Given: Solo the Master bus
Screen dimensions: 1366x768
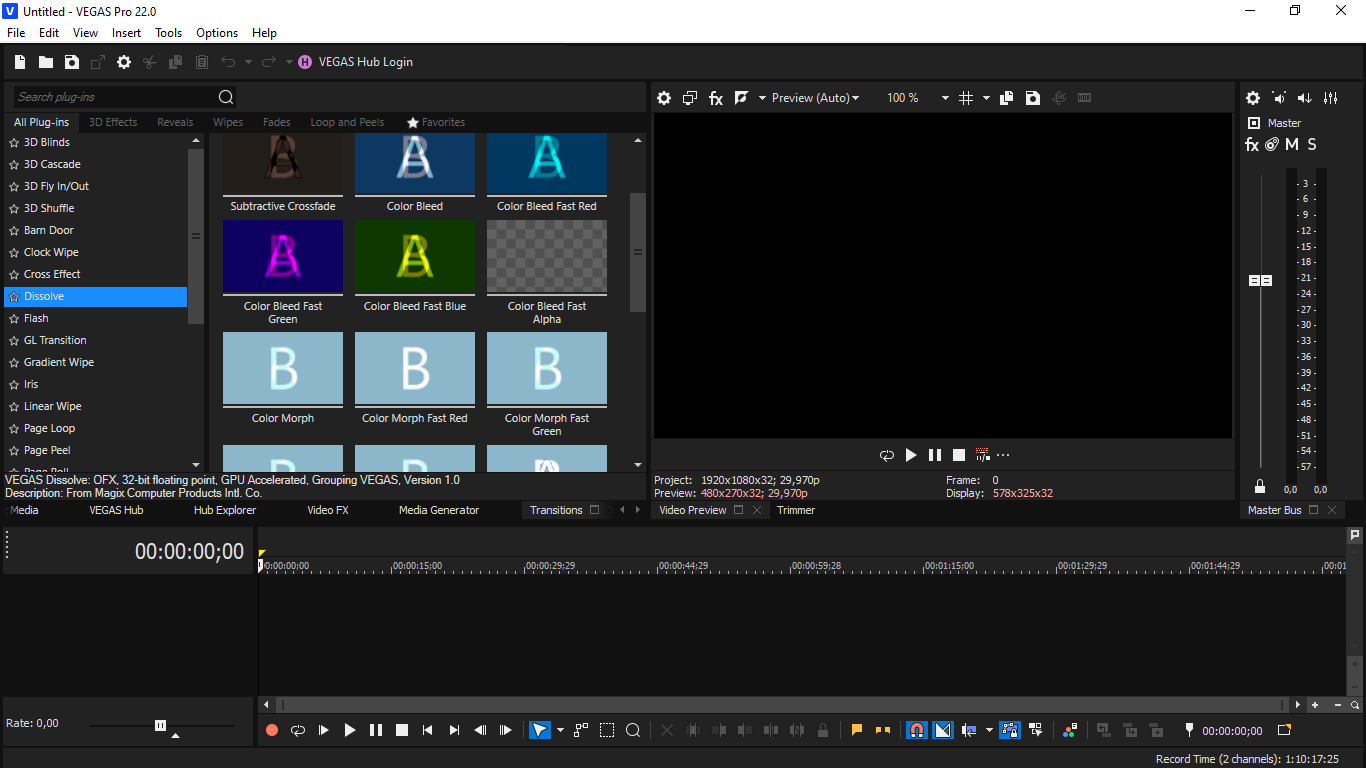Looking at the screenshot, I should click(1312, 145).
